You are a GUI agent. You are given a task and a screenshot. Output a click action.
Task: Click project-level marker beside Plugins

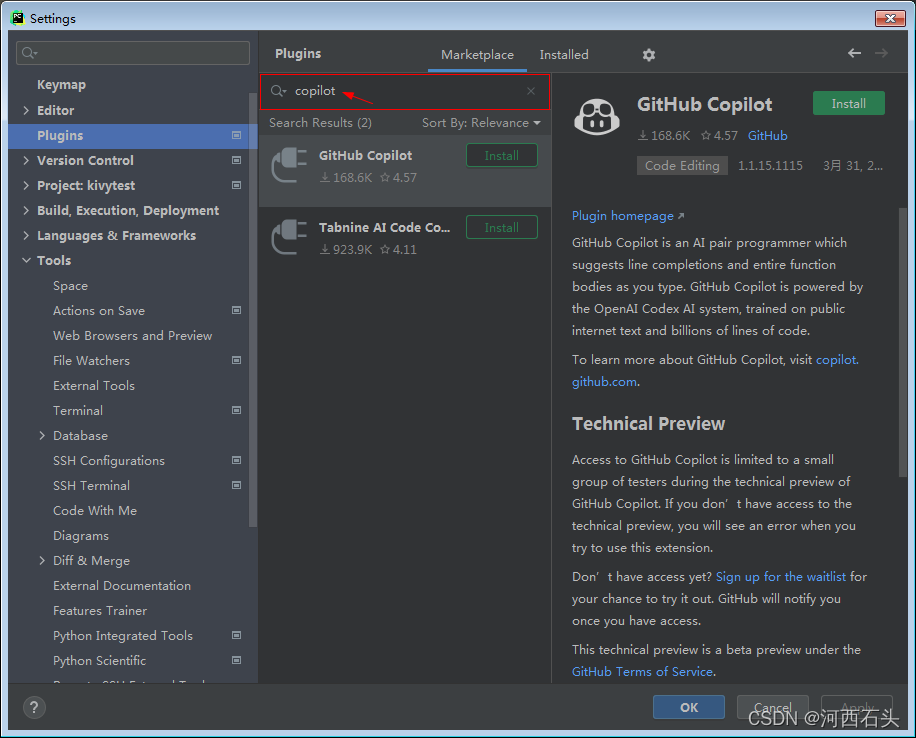click(x=237, y=136)
